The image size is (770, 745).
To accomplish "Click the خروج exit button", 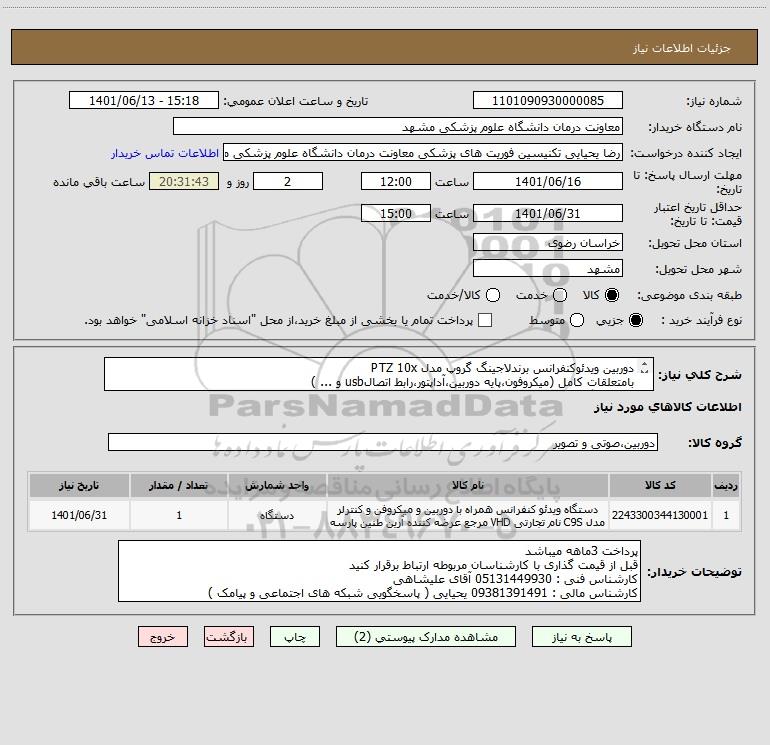I will (163, 637).
